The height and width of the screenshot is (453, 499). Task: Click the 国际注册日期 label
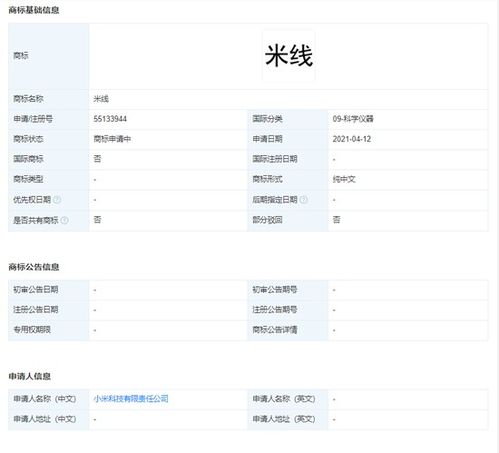click(x=275, y=159)
